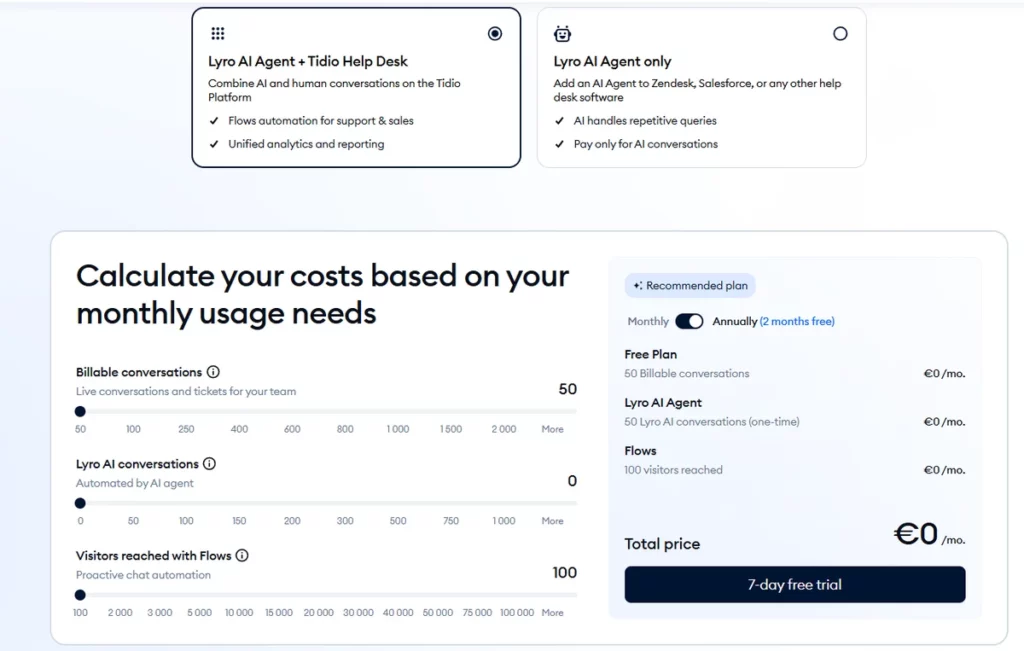Click AI handles repetitive queries feature
Viewport: 1024px width, 651px height.
click(x=645, y=121)
